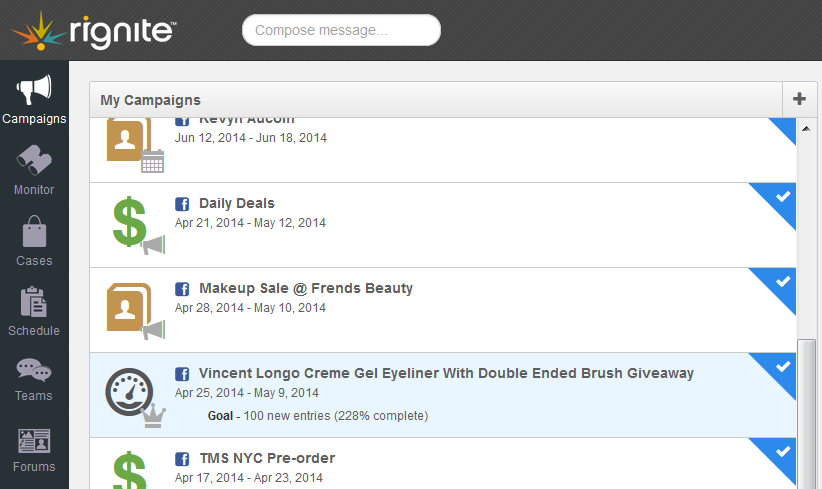This screenshot has width=822, height=489.
Task: Open the TMS NYC Pre-order campaign
Action: 267,458
